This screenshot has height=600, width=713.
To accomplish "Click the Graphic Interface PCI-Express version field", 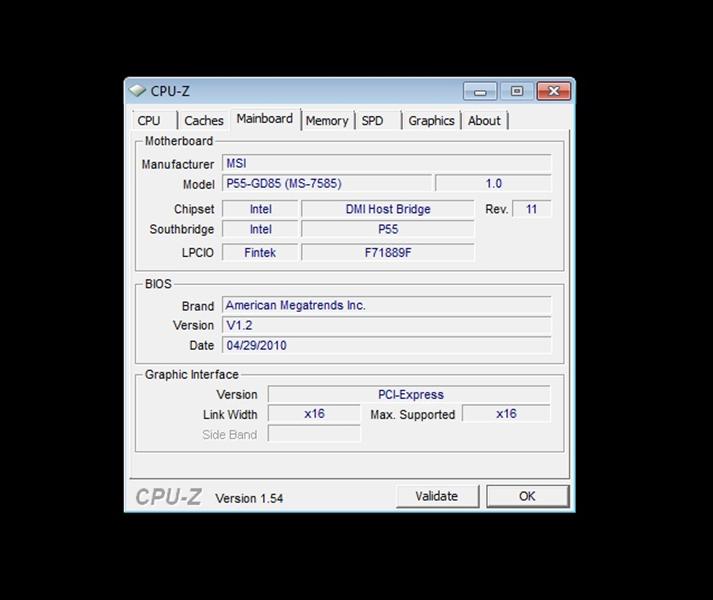I will (409, 395).
